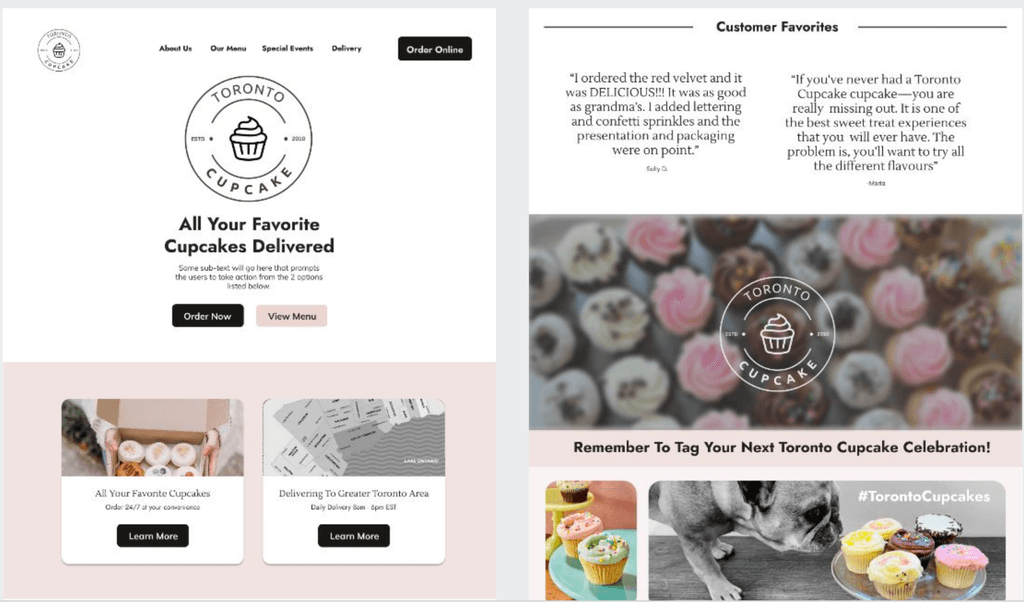Open the cupcake box photo thumbnail
The width and height of the screenshot is (1024, 606).
click(x=153, y=438)
